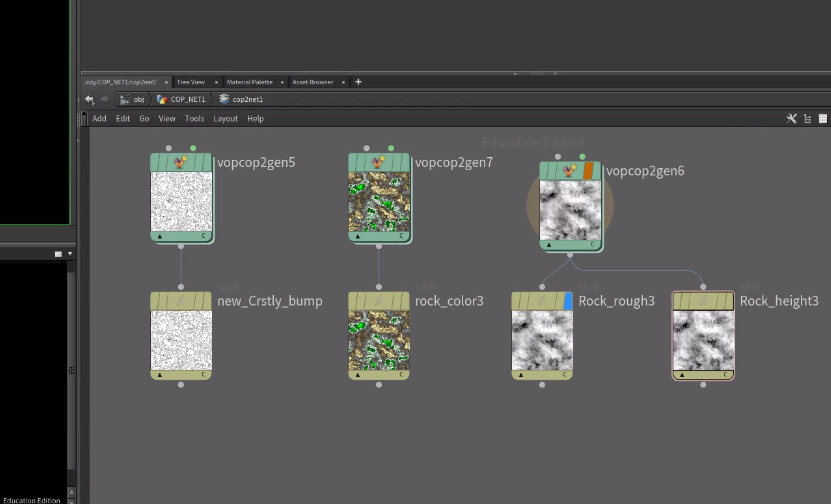Toggle the blue display flag on Rock_rough3
831x504 pixels.
coord(568,300)
